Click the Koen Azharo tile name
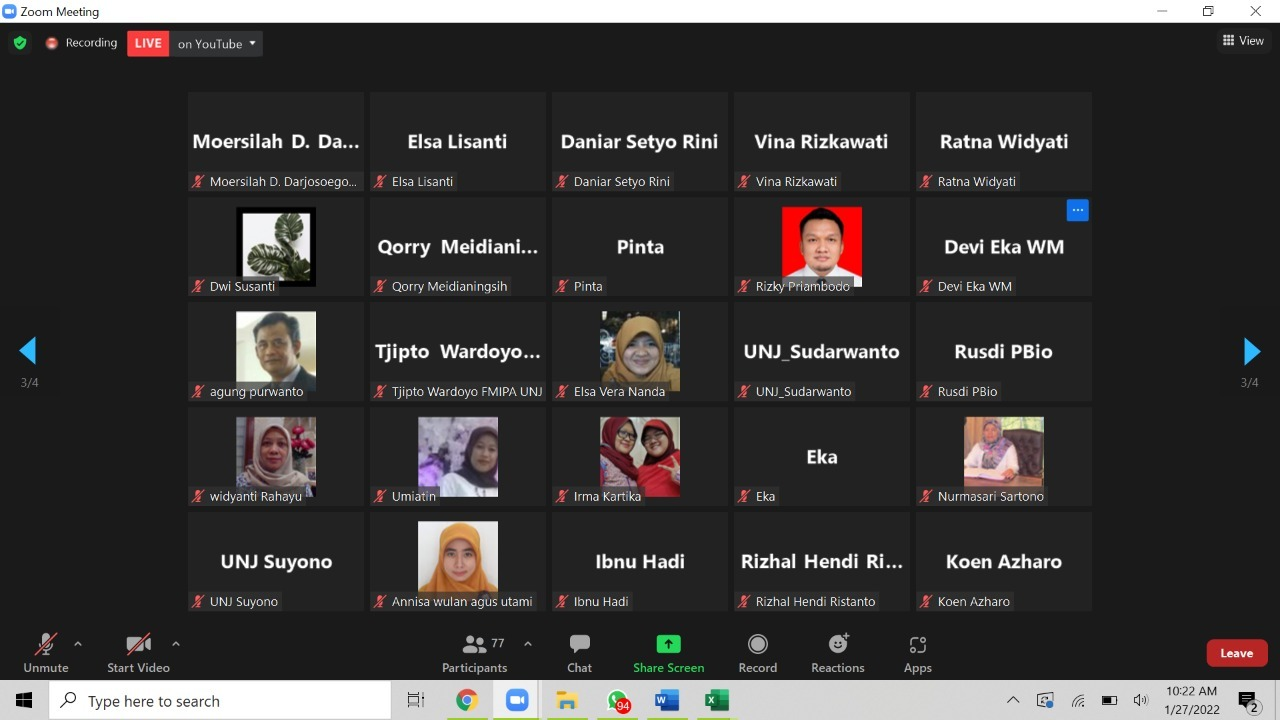 tap(1004, 561)
